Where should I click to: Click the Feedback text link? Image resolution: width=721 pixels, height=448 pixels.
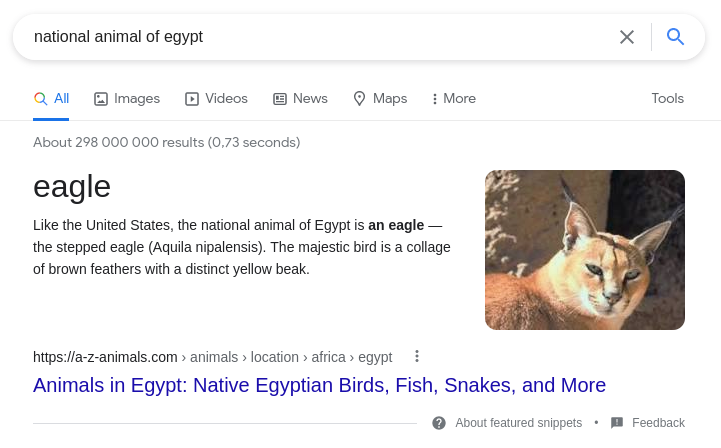pyautogui.click(x=658, y=423)
